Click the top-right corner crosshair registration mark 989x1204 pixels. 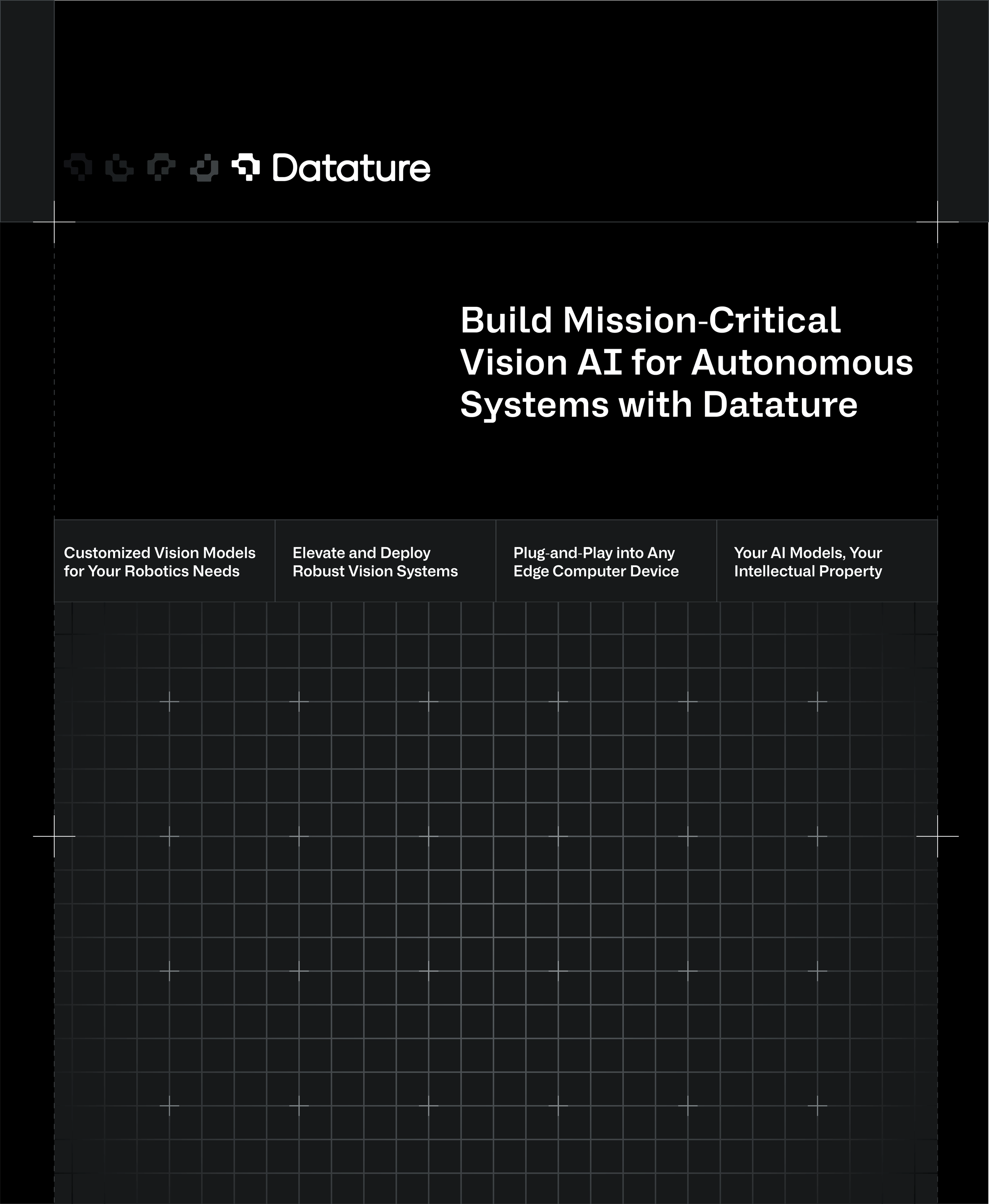[x=937, y=222]
